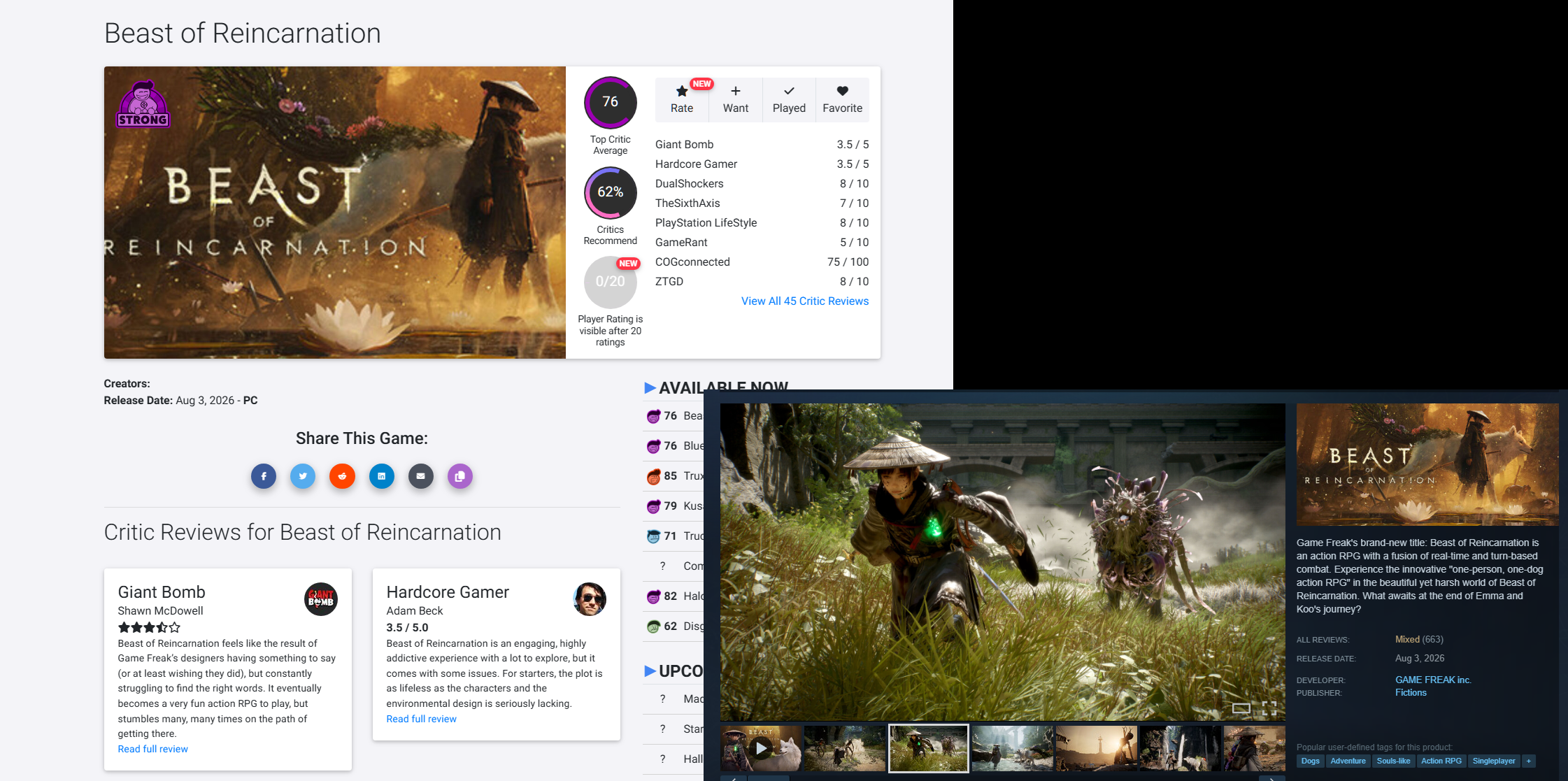Open View All 45 Critic Reviews
The width and height of the screenshot is (1568, 781).
(x=805, y=301)
